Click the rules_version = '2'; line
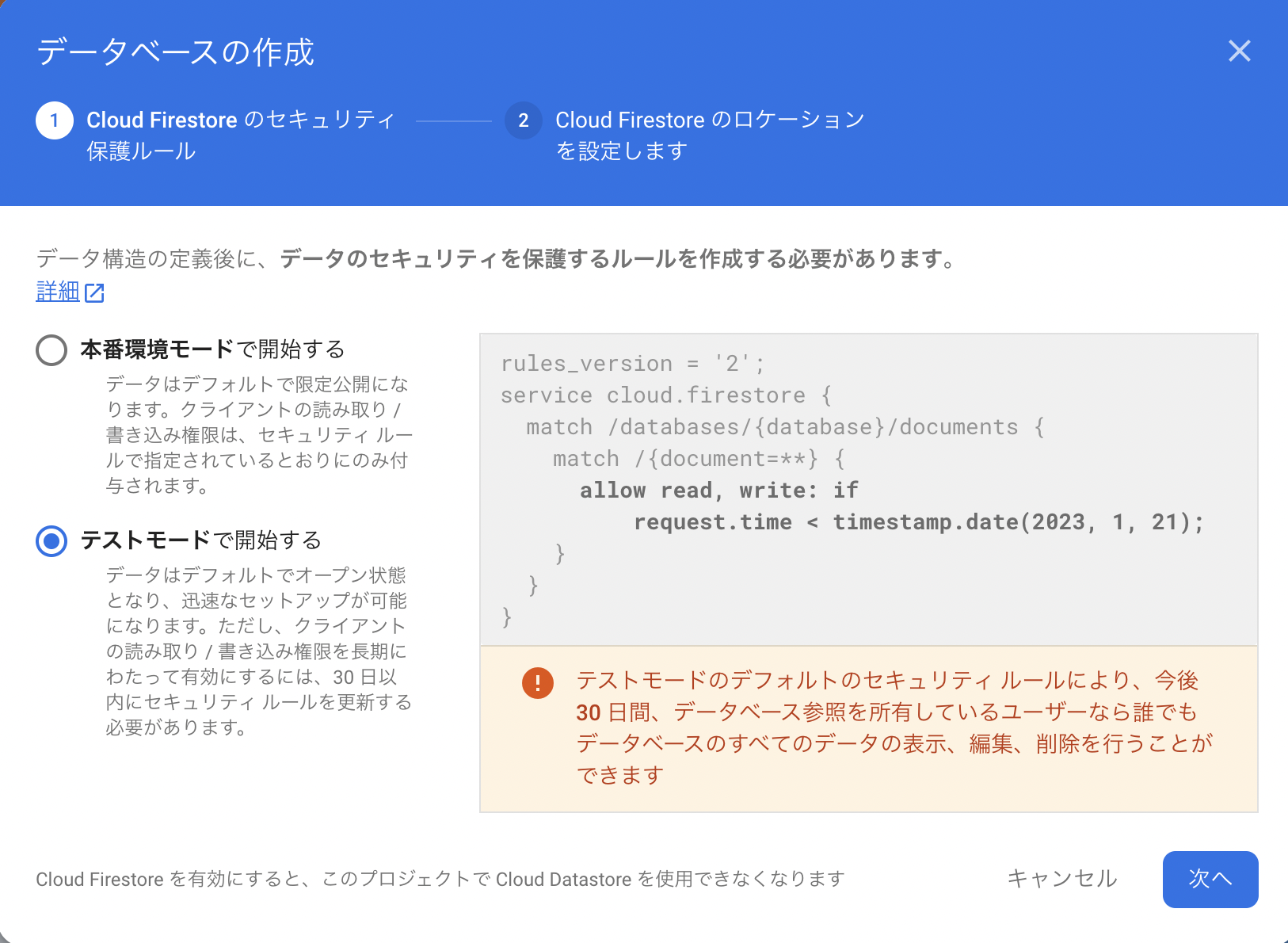 (633, 364)
